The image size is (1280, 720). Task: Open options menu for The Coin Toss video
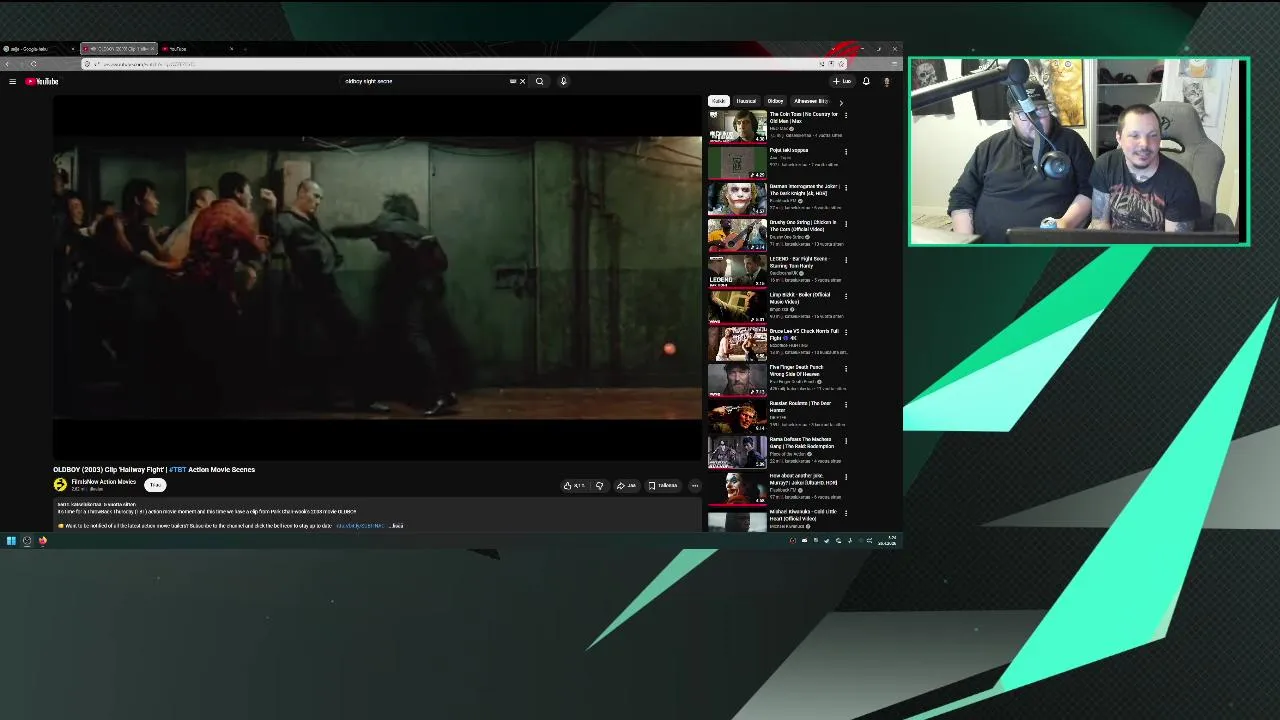(846, 115)
